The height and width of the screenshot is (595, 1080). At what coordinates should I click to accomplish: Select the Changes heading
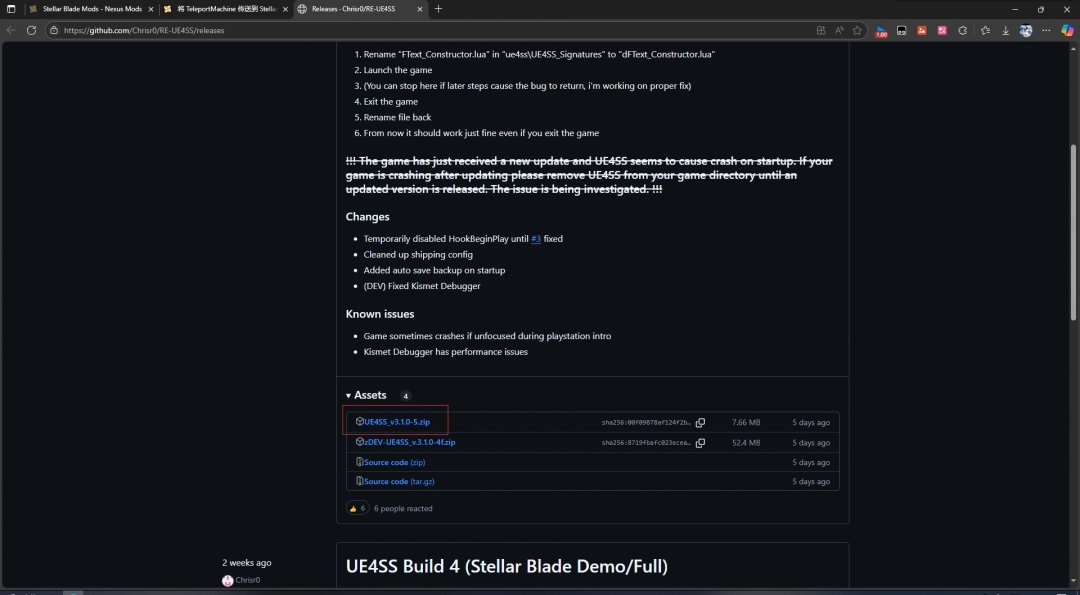368,217
